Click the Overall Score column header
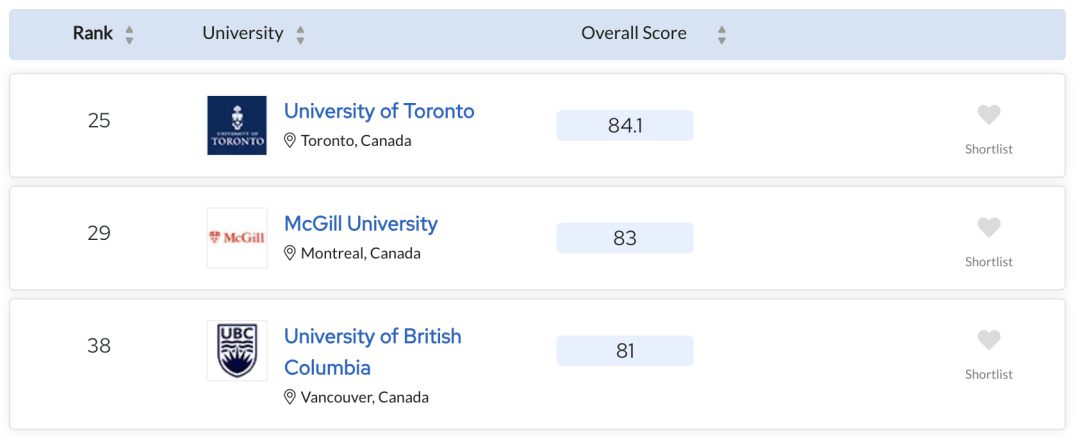 [x=634, y=33]
